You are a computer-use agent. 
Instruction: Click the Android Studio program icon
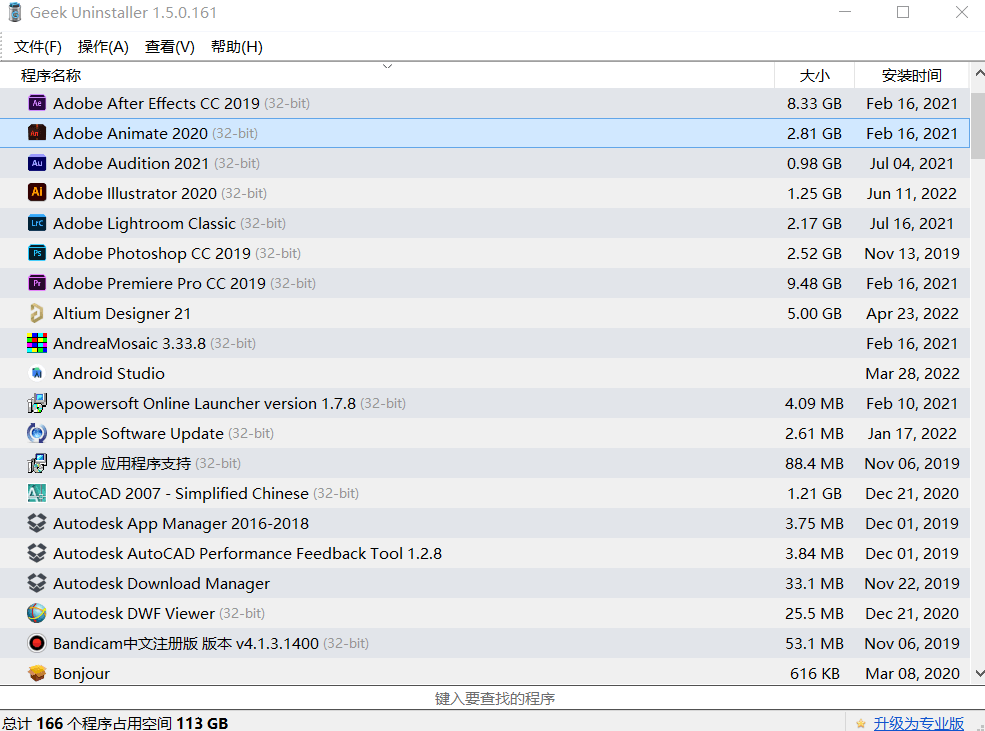pos(35,373)
